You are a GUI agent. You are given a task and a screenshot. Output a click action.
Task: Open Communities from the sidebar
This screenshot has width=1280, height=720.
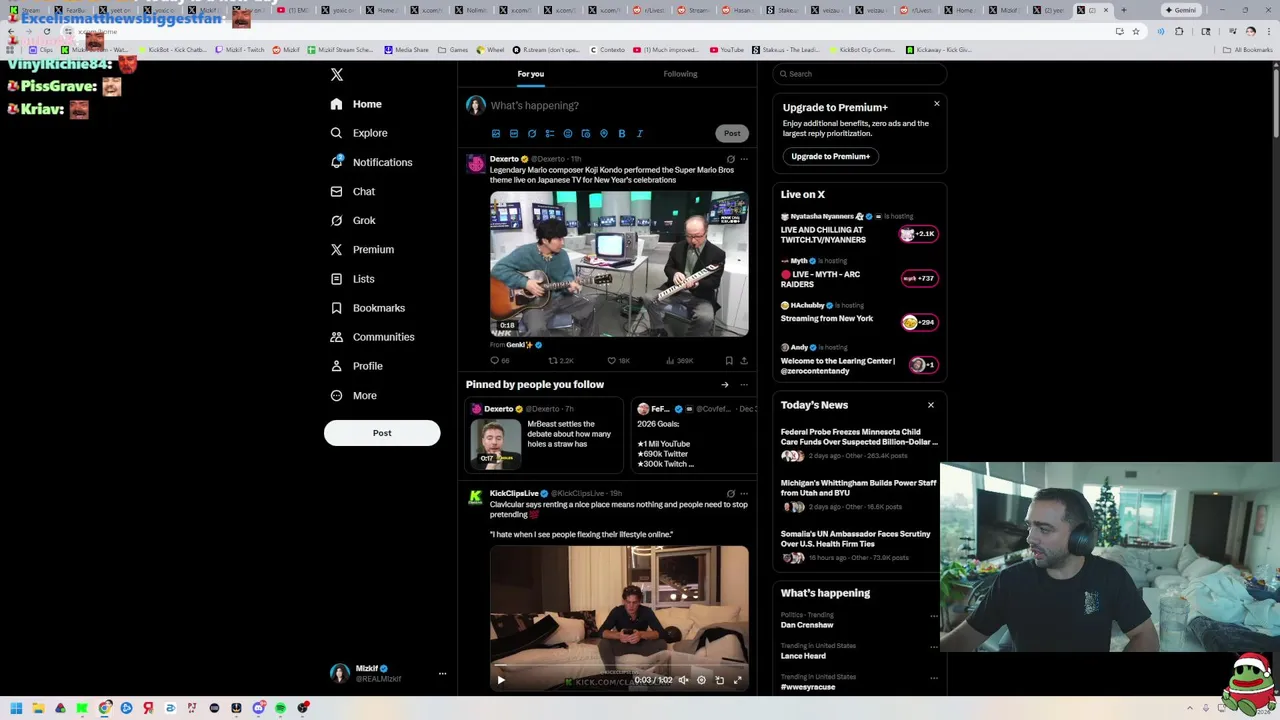point(371,337)
